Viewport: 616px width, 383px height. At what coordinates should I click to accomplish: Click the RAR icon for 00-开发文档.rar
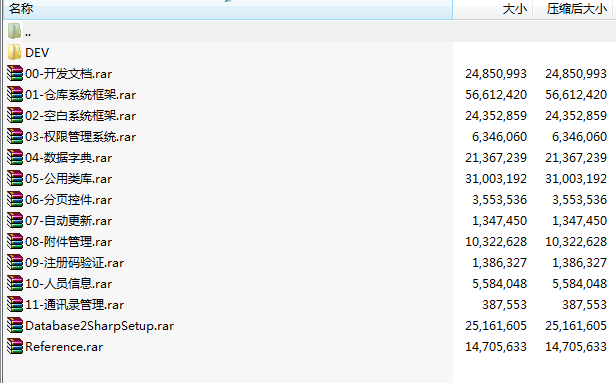pos(15,73)
